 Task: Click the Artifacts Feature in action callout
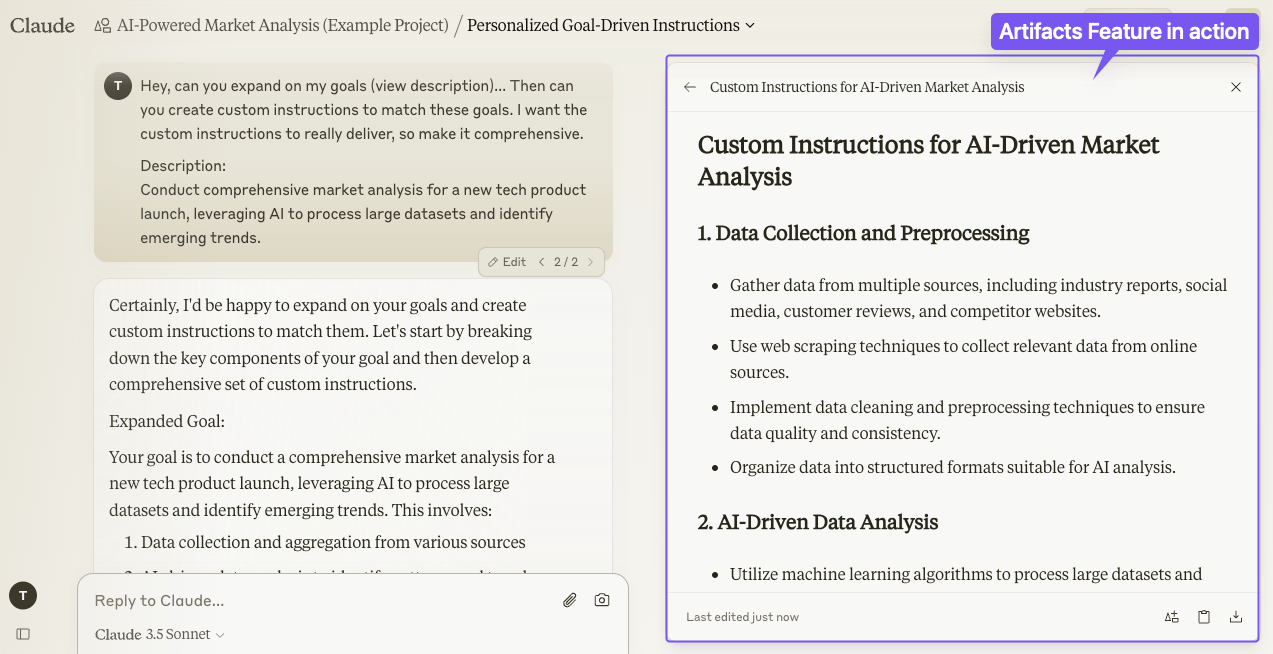pos(1124,32)
